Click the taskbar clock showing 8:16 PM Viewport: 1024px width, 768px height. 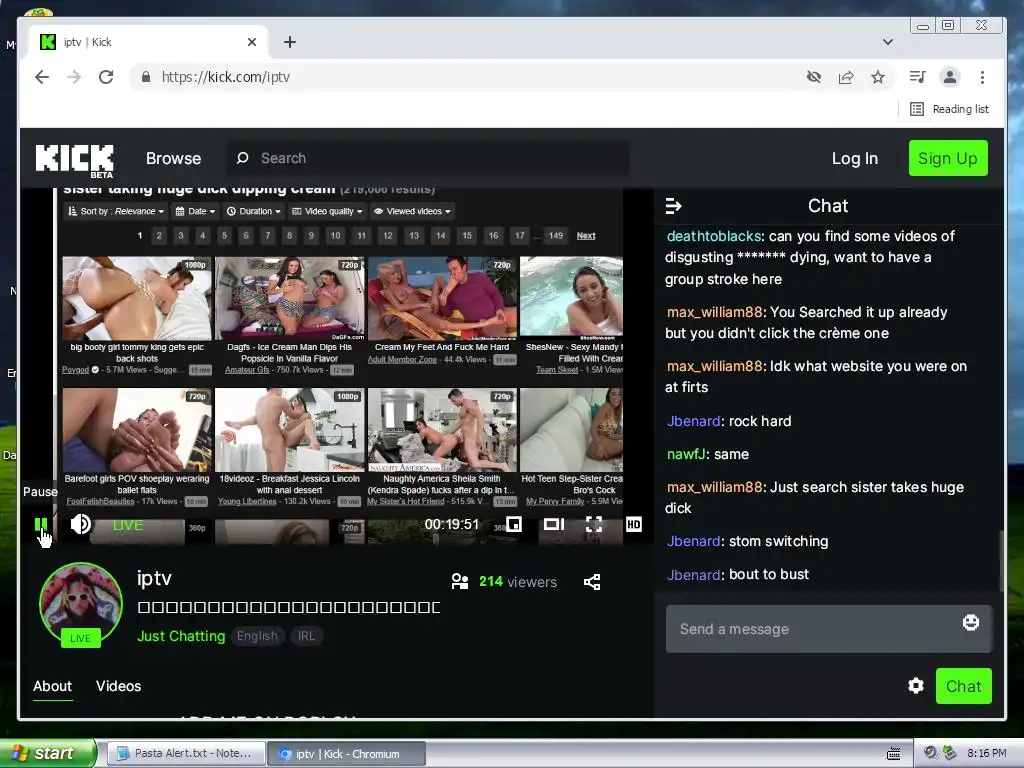tap(987, 753)
